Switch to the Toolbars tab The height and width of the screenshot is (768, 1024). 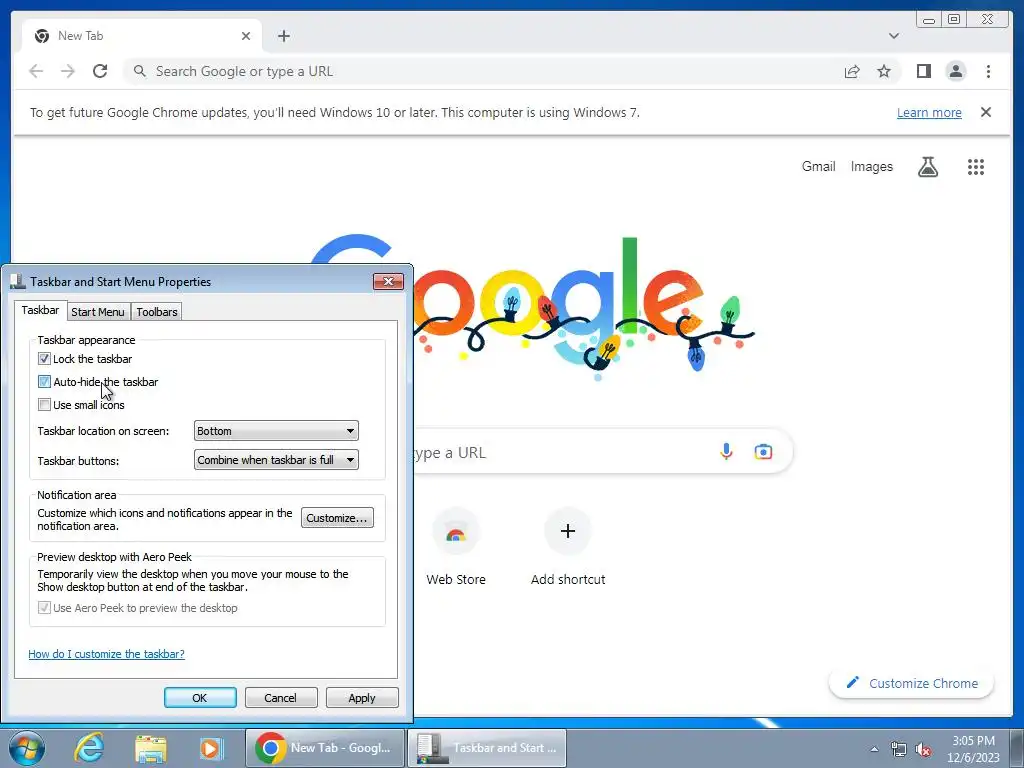(157, 312)
